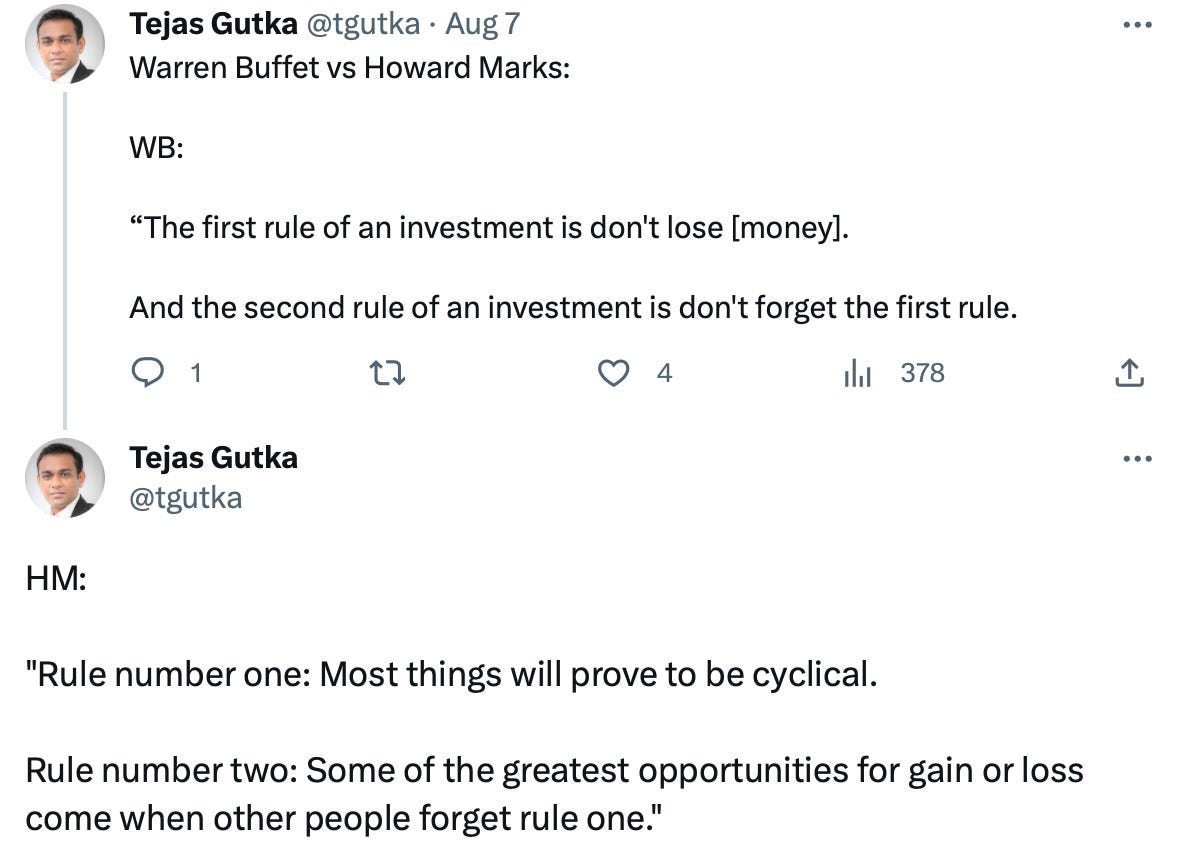View the 378 views count

923,373
